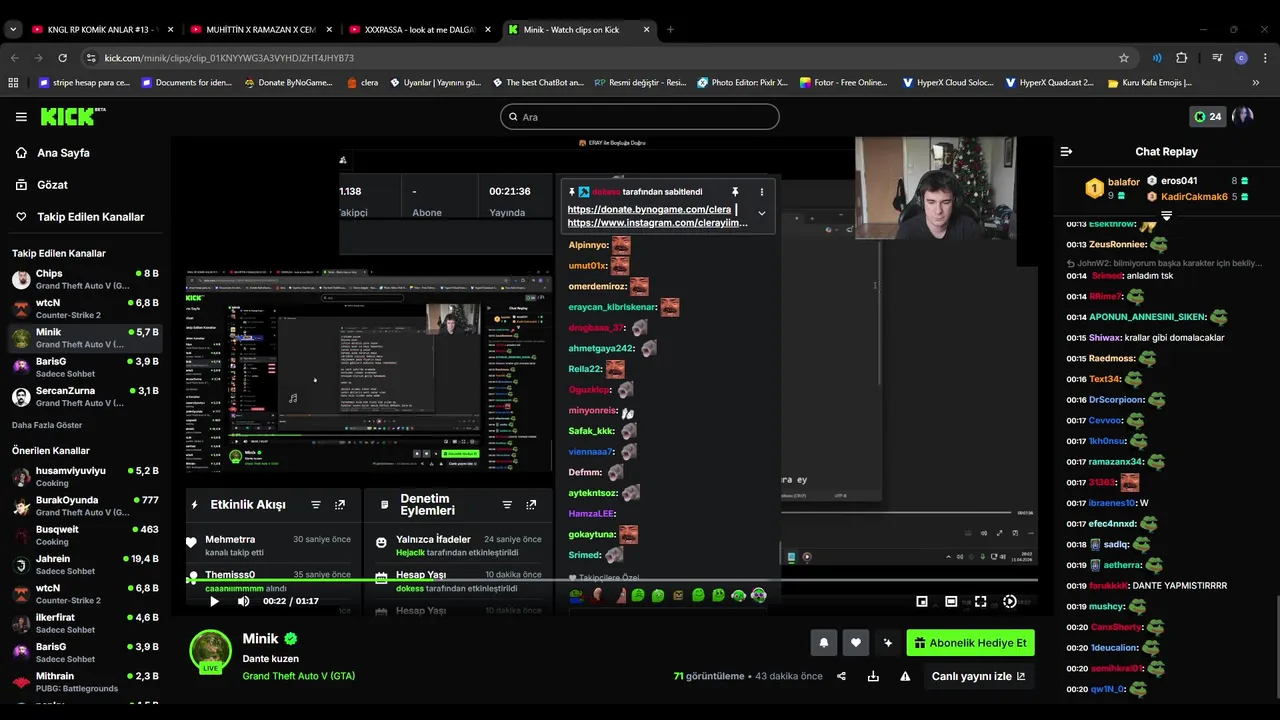
Task: Click KadirCakmak6 in leaderboard
Action: (1194, 197)
